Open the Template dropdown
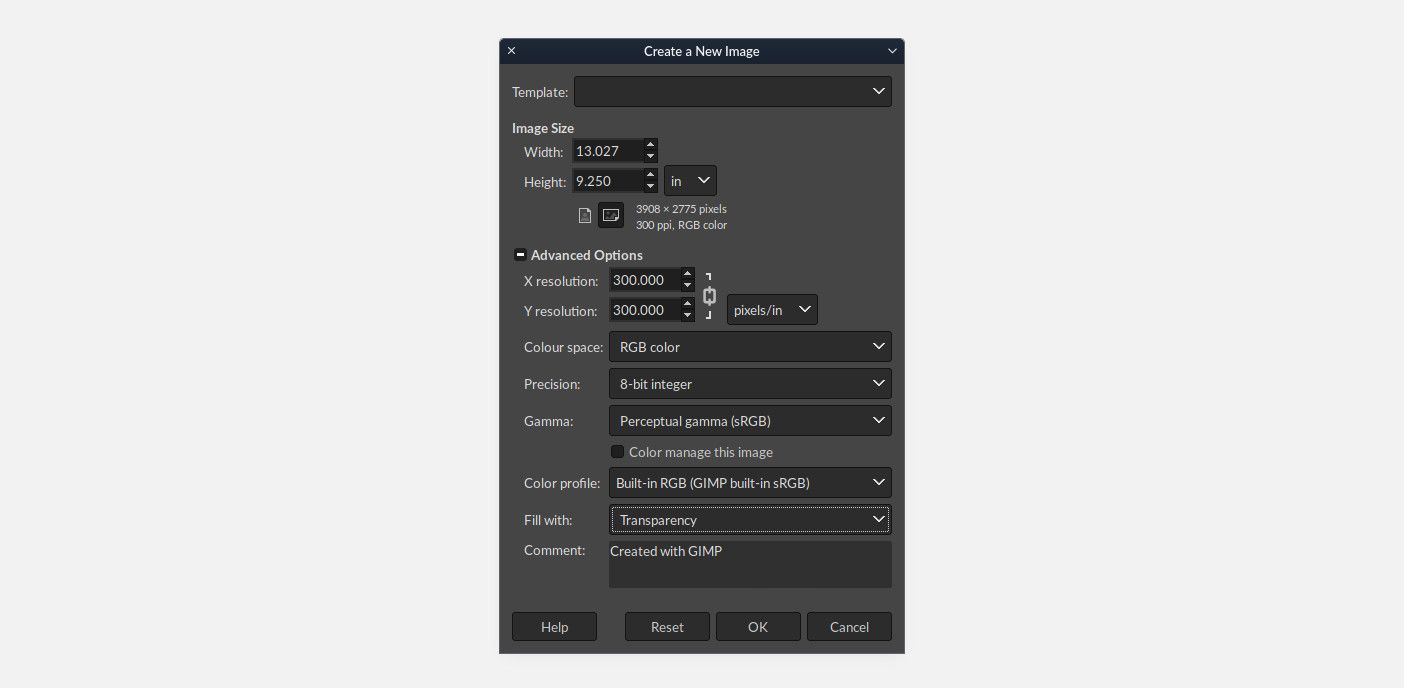Image resolution: width=1404 pixels, height=688 pixels. point(733,91)
